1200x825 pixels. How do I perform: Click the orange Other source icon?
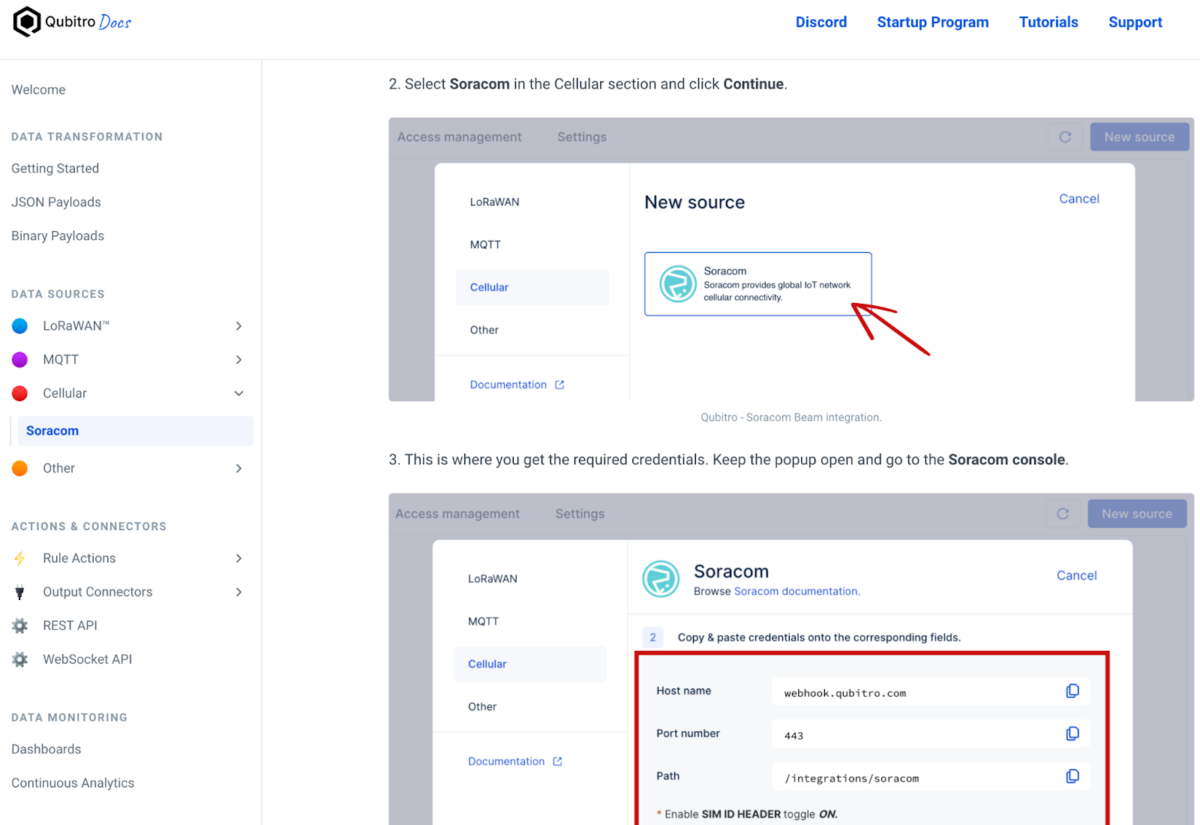[x=22, y=467]
